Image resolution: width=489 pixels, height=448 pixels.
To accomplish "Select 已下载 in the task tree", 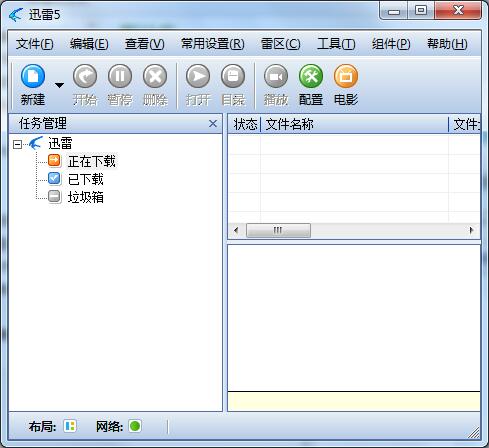I will tap(86, 179).
